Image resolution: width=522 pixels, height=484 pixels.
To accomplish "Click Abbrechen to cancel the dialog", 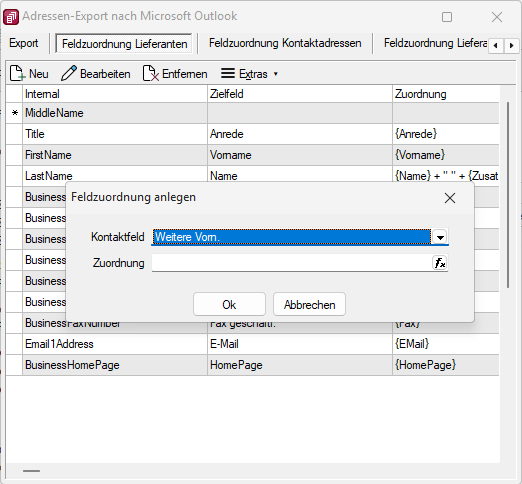I will (x=309, y=304).
